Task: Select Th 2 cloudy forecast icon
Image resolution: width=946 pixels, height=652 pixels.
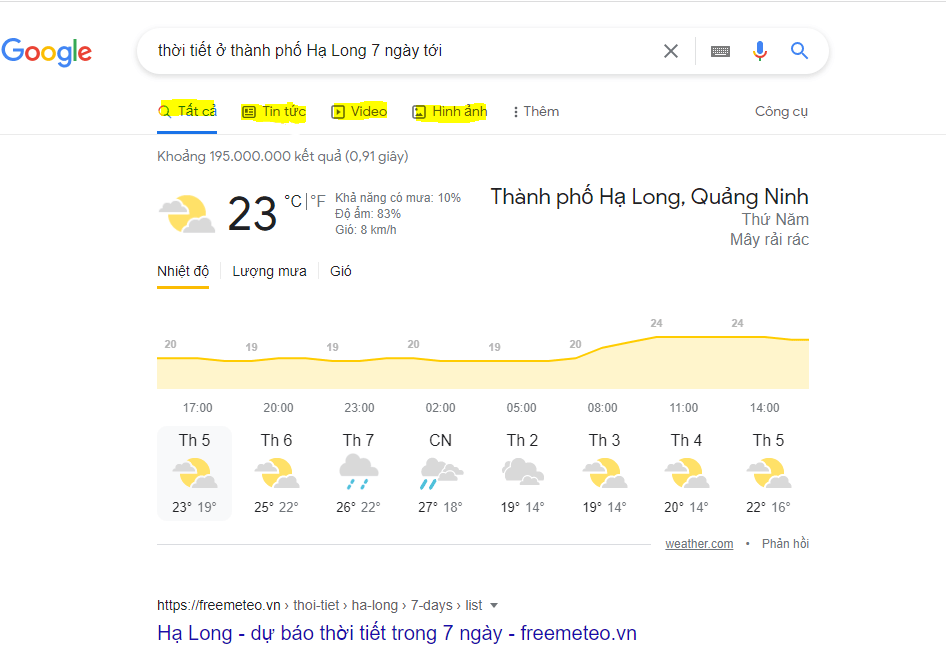Action: point(522,471)
